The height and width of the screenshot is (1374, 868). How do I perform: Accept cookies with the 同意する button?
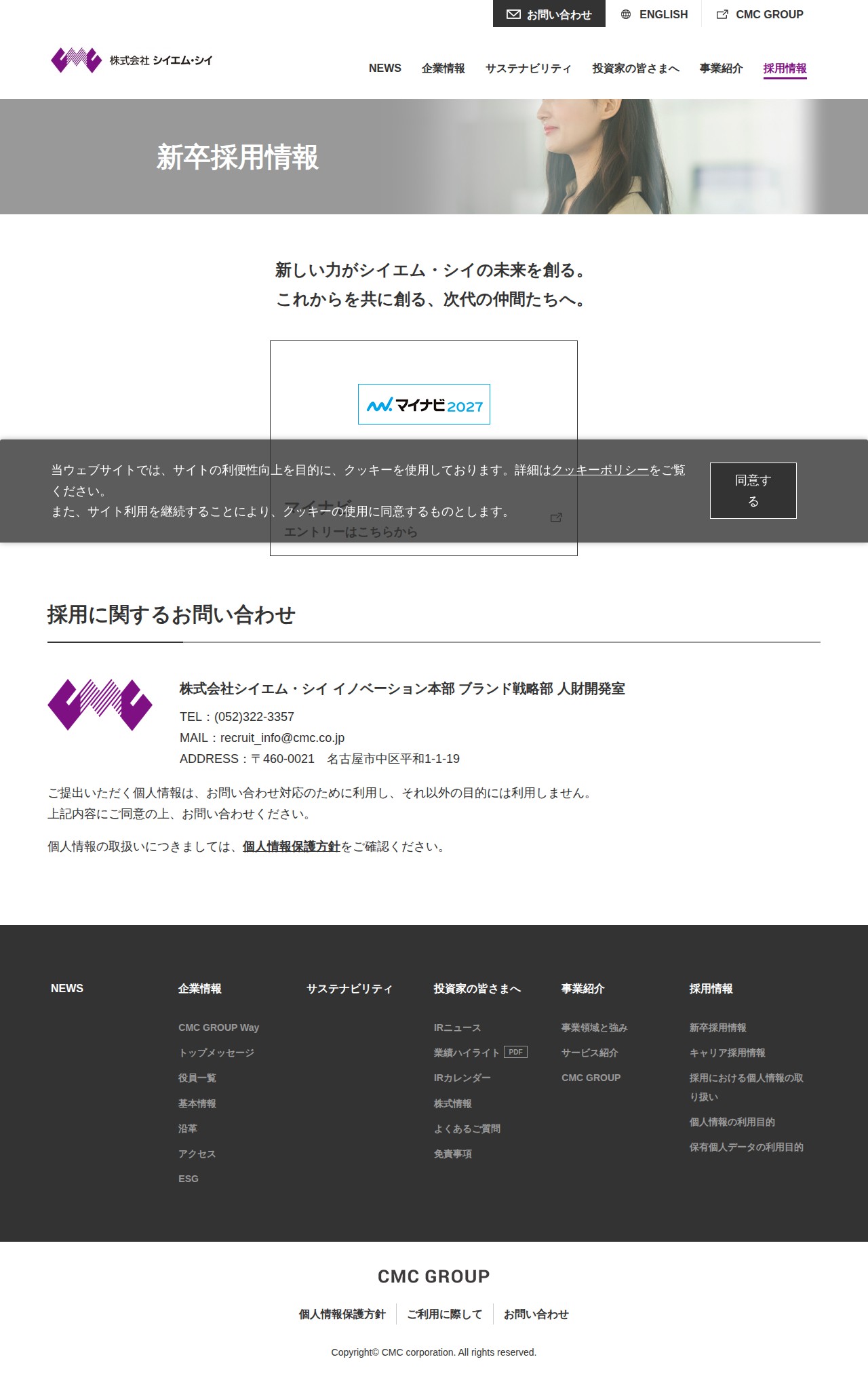click(753, 490)
